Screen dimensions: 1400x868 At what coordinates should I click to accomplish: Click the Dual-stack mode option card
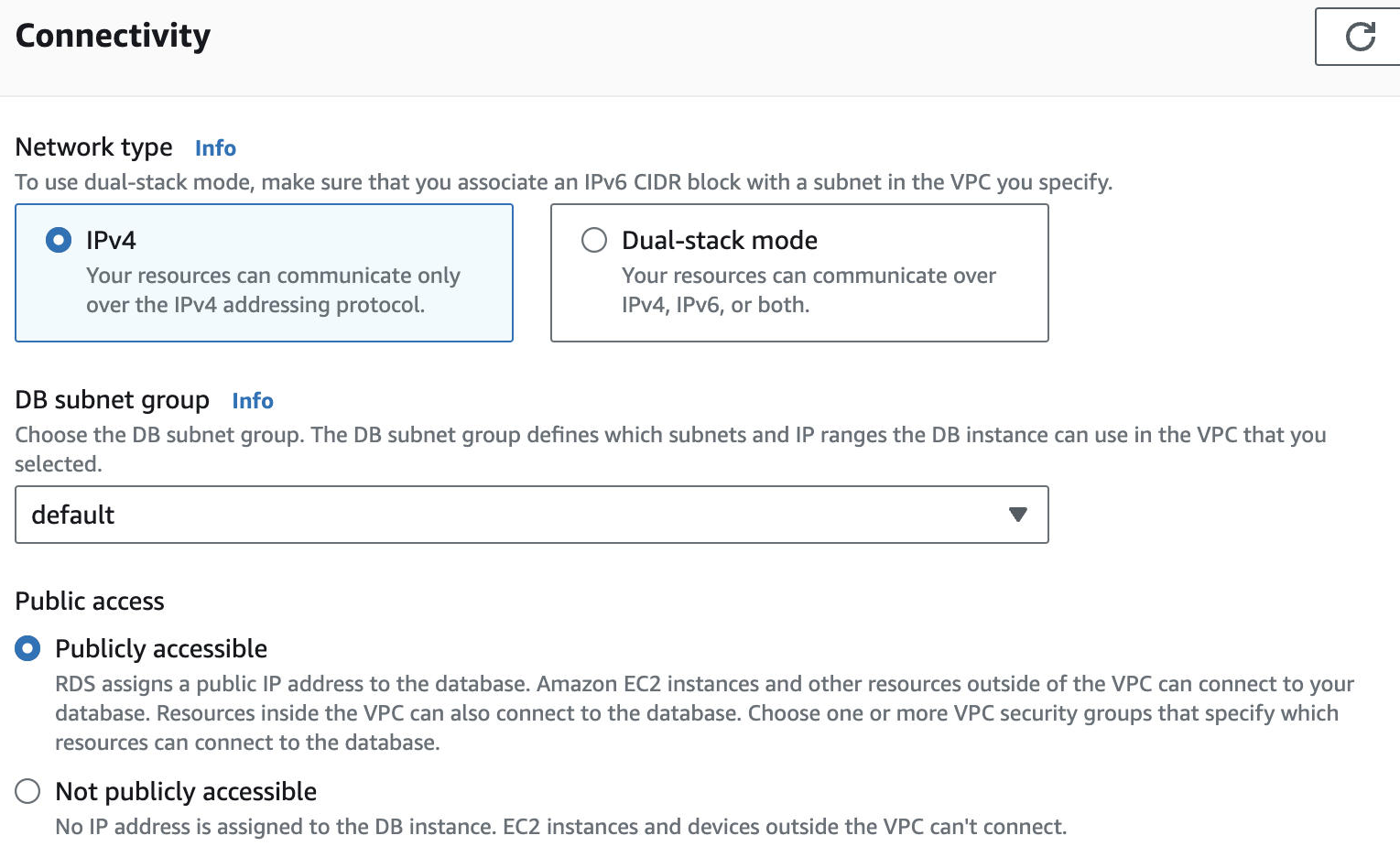coord(798,273)
